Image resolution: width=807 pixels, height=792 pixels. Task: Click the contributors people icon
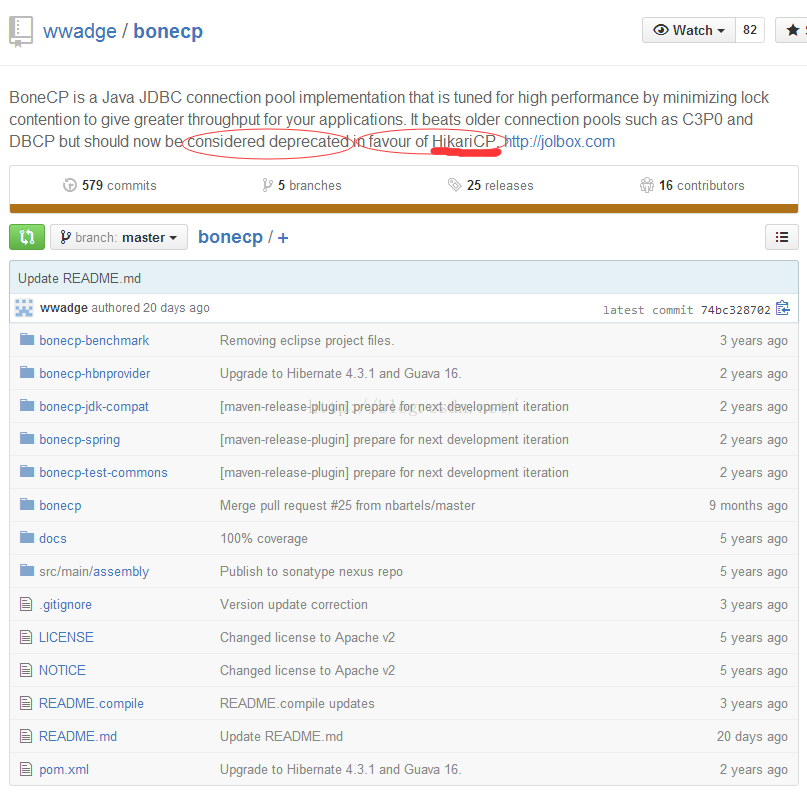[646, 185]
